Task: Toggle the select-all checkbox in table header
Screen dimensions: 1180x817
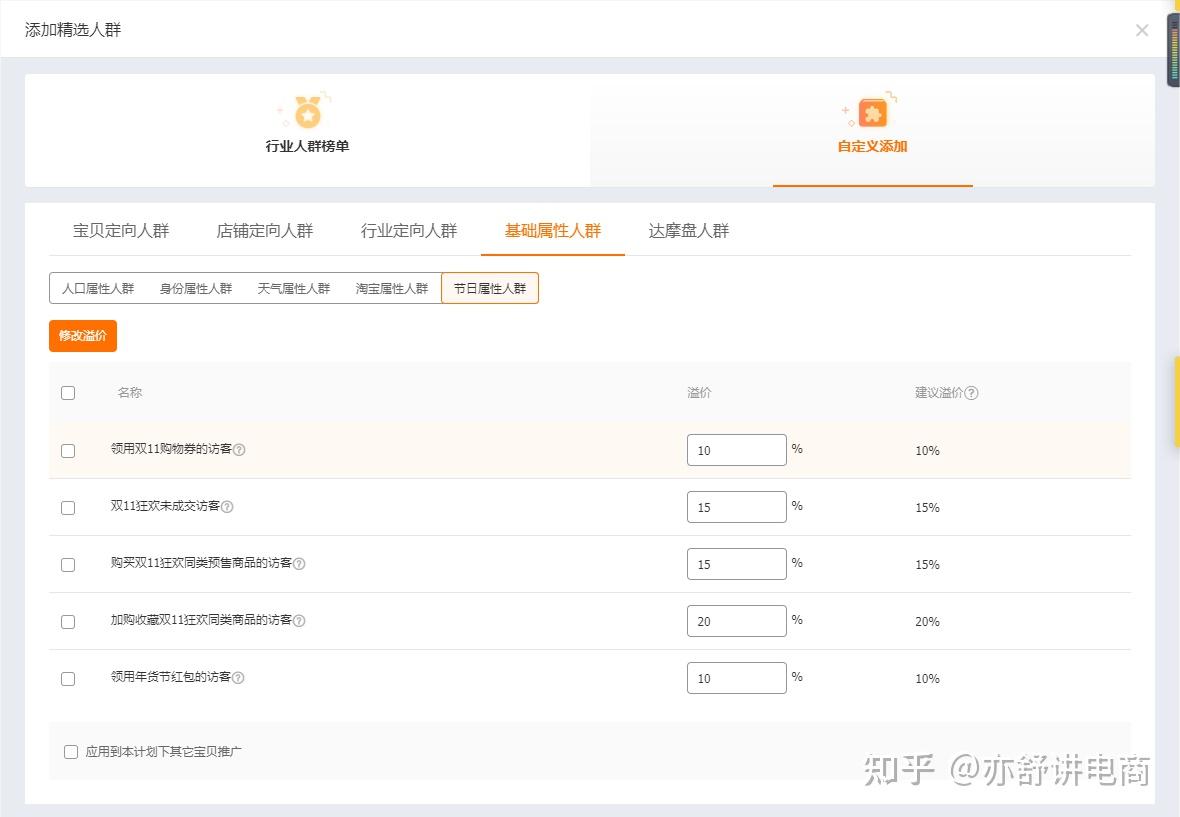Action: (68, 393)
